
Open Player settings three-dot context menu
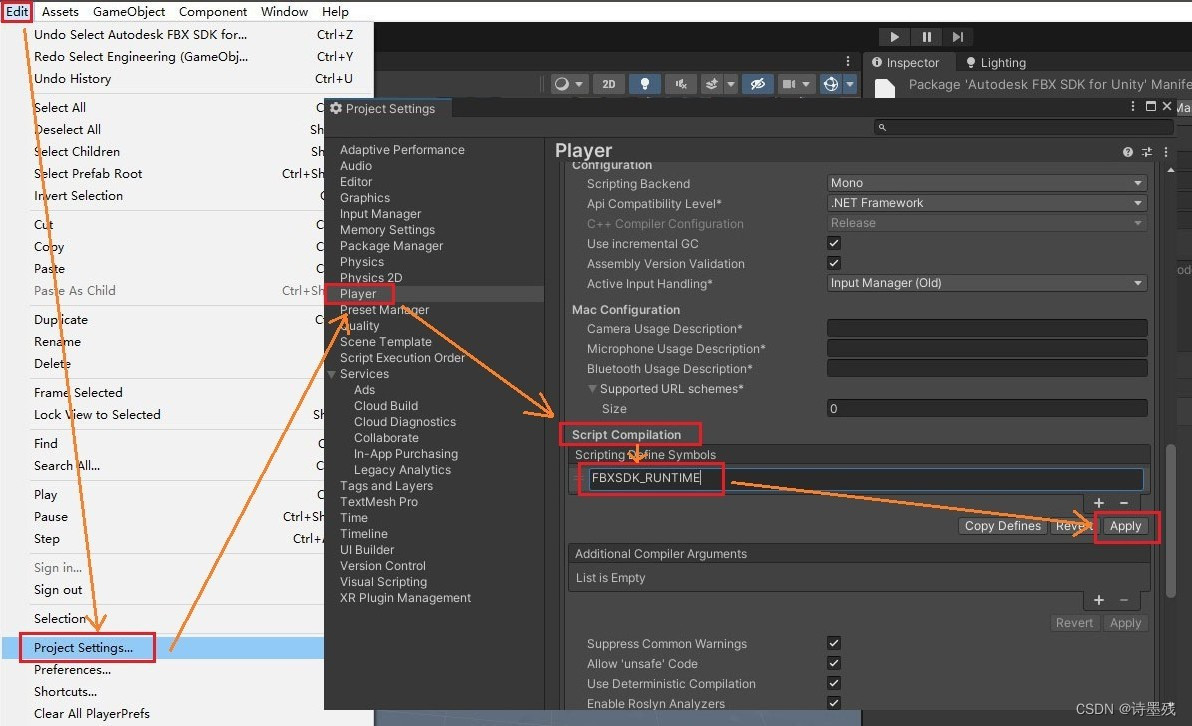pos(1166,152)
